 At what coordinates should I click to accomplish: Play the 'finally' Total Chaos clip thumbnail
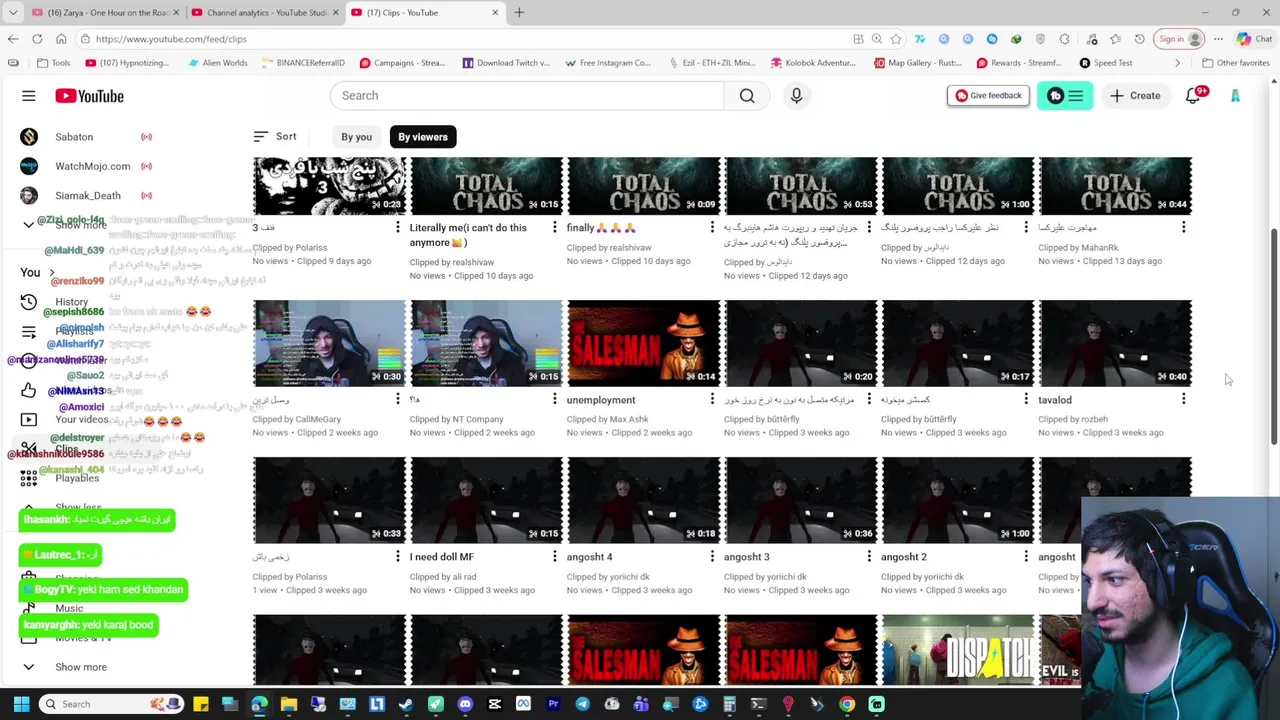pyautogui.click(x=643, y=186)
